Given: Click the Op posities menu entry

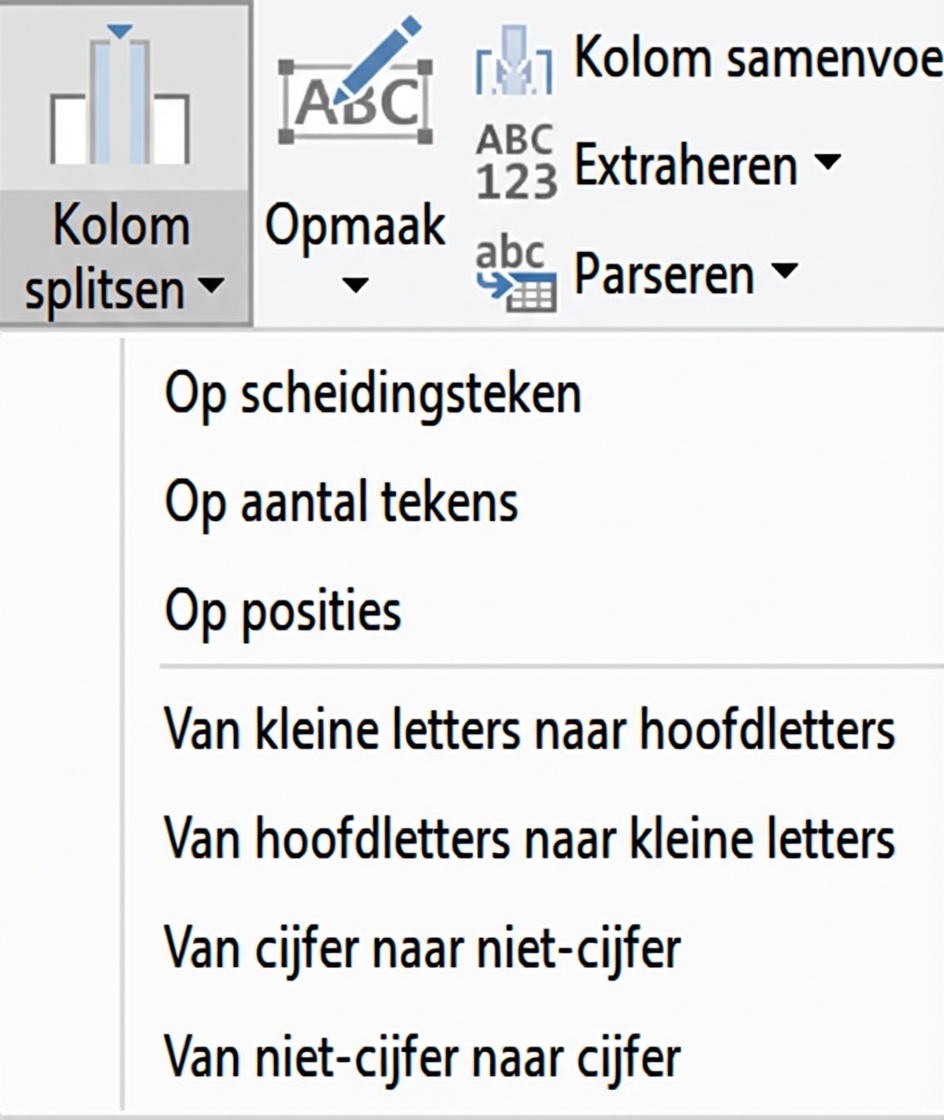Looking at the screenshot, I should click(x=282, y=611).
